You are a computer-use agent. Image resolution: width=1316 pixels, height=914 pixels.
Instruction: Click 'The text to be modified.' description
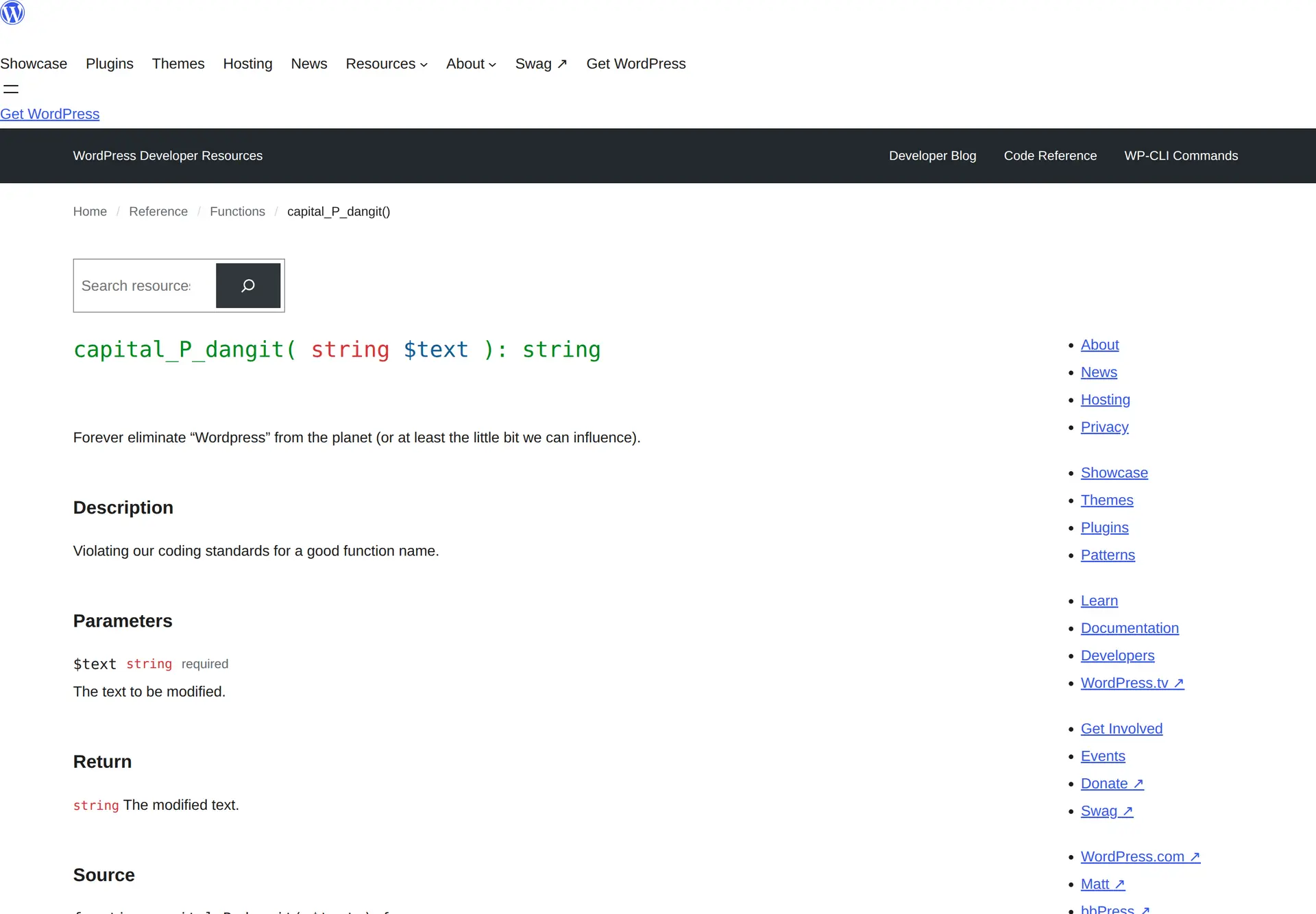pyautogui.click(x=149, y=692)
